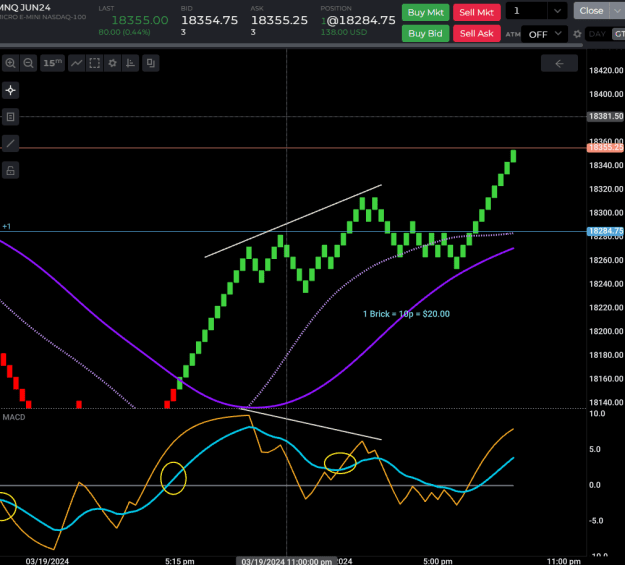Open chart settings gear in toolbar
The height and width of the screenshot is (565, 625).
click(x=112, y=63)
